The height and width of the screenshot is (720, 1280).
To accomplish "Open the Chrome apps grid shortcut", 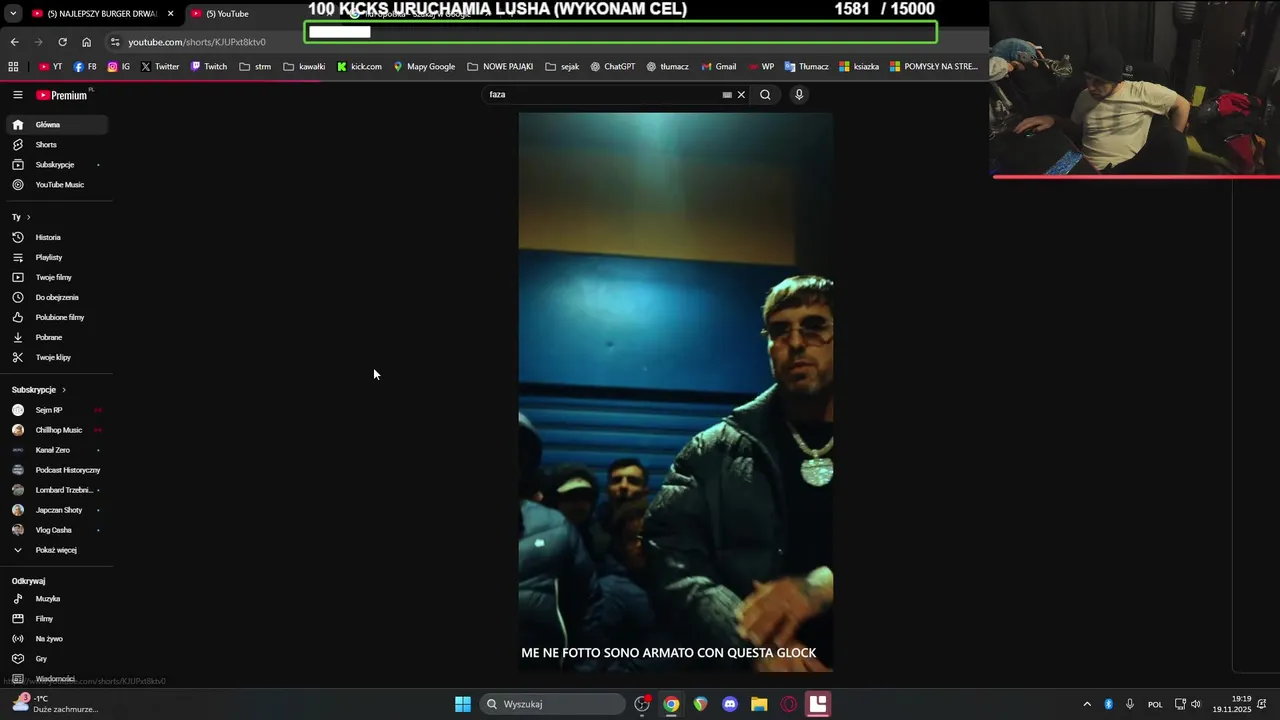I will 13,67.
